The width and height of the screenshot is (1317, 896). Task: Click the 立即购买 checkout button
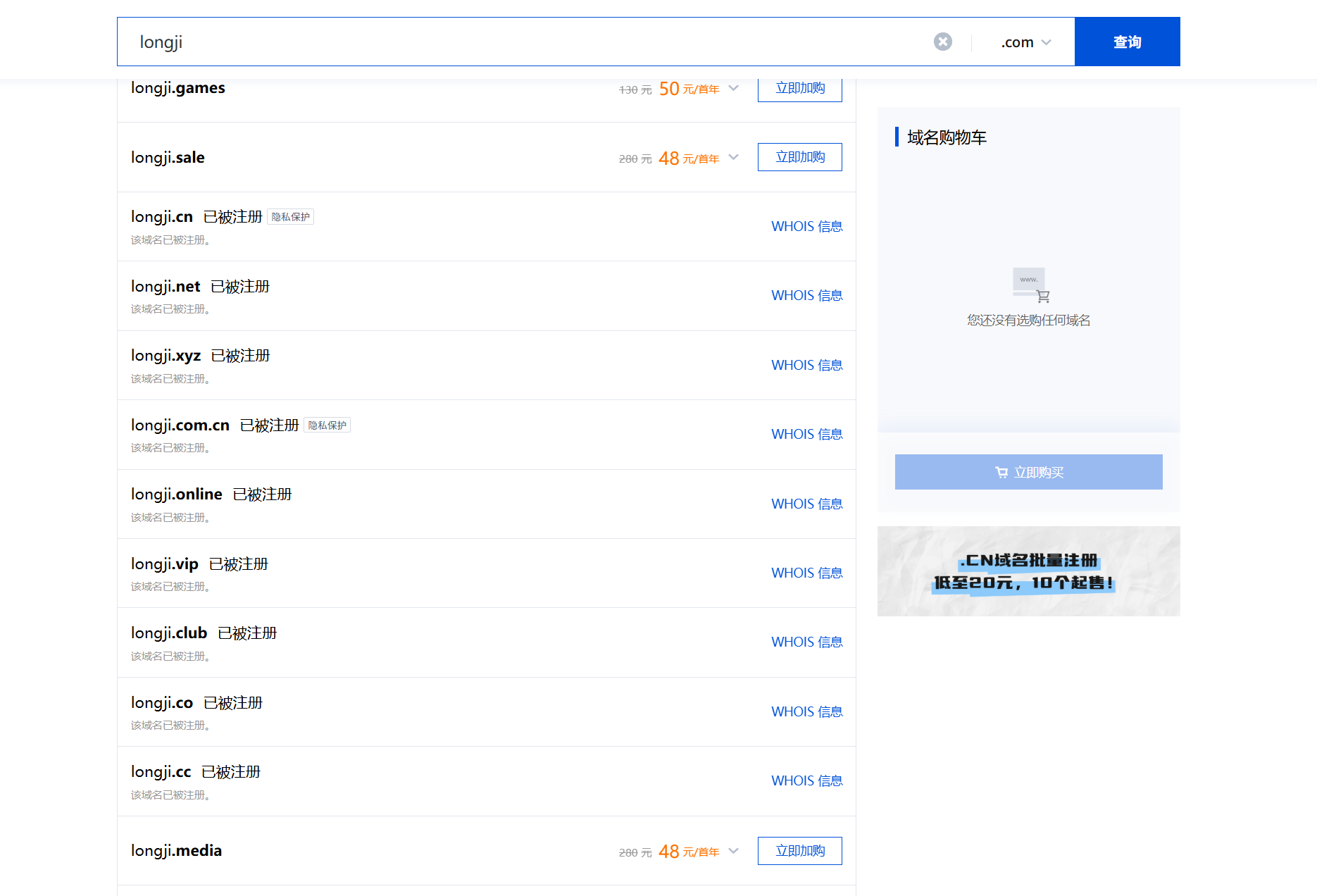(x=1028, y=472)
